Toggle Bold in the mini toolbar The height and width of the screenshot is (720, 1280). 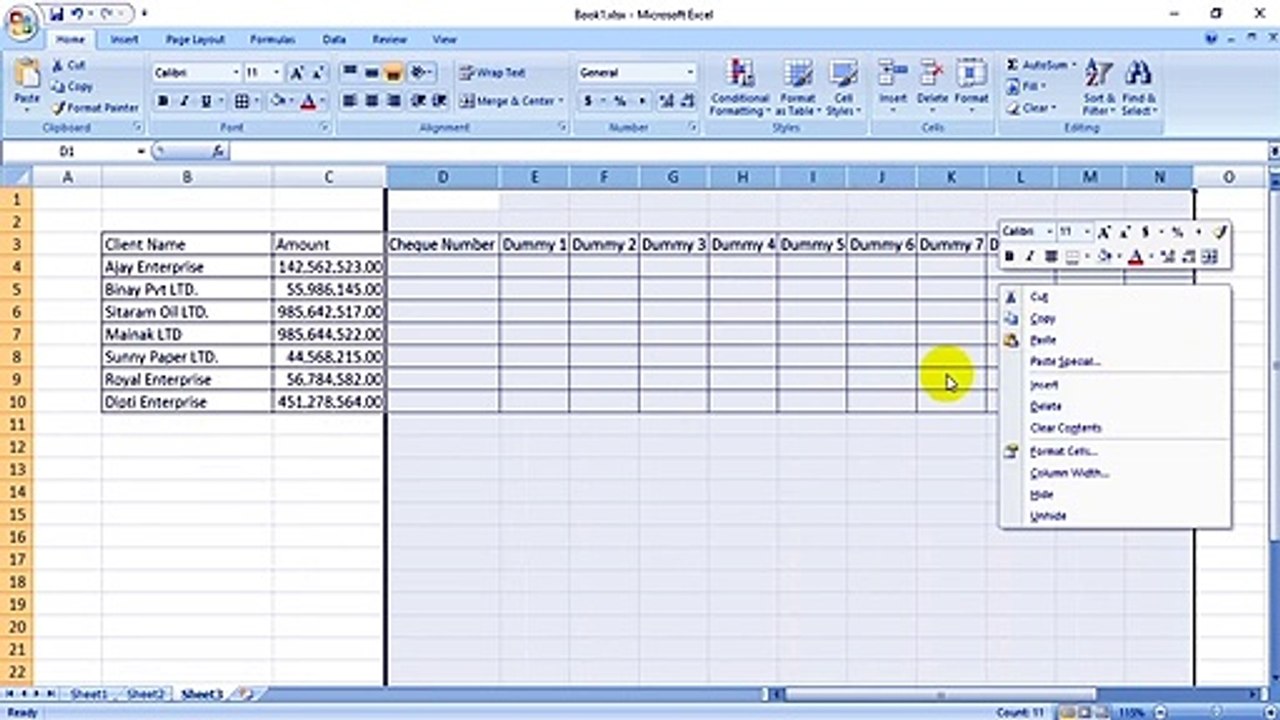[x=1010, y=257]
